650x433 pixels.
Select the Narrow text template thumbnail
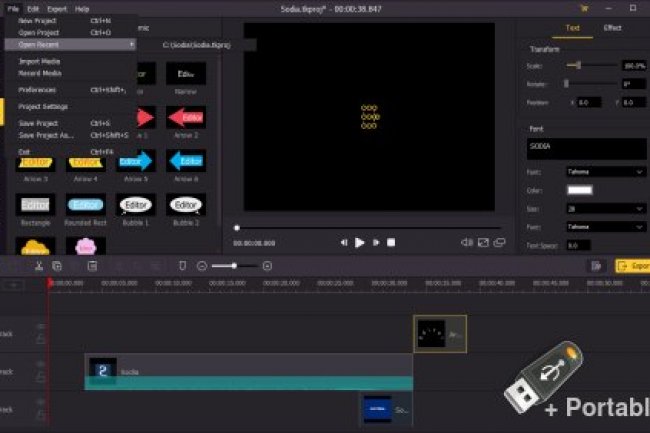[186, 74]
